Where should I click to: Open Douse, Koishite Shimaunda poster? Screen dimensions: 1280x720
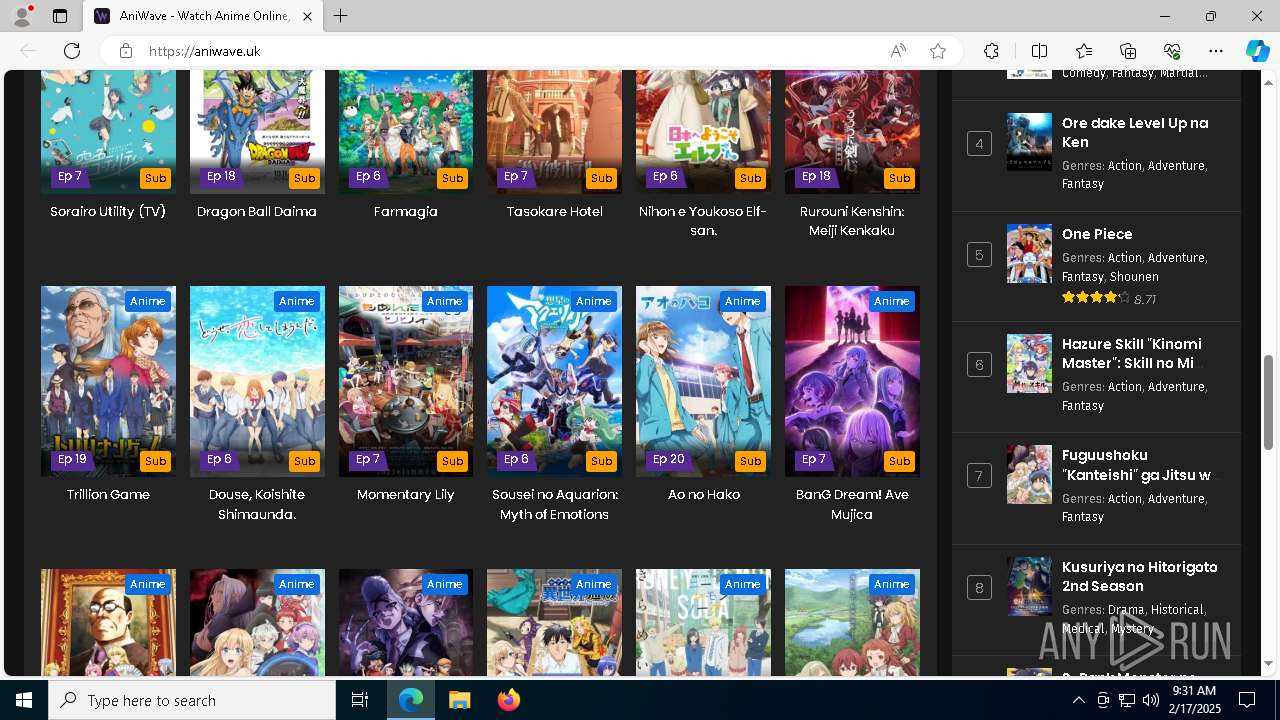[x=257, y=381]
